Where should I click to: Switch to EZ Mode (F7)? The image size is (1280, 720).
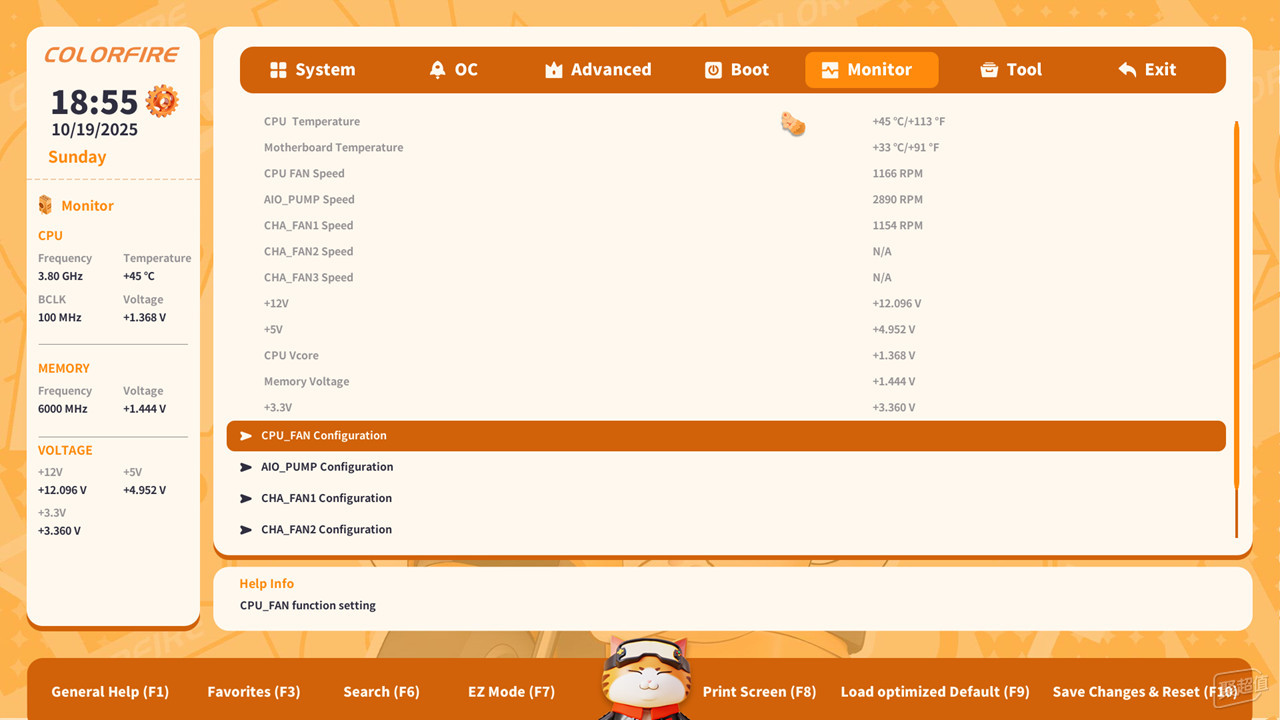pyautogui.click(x=511, y=692)
